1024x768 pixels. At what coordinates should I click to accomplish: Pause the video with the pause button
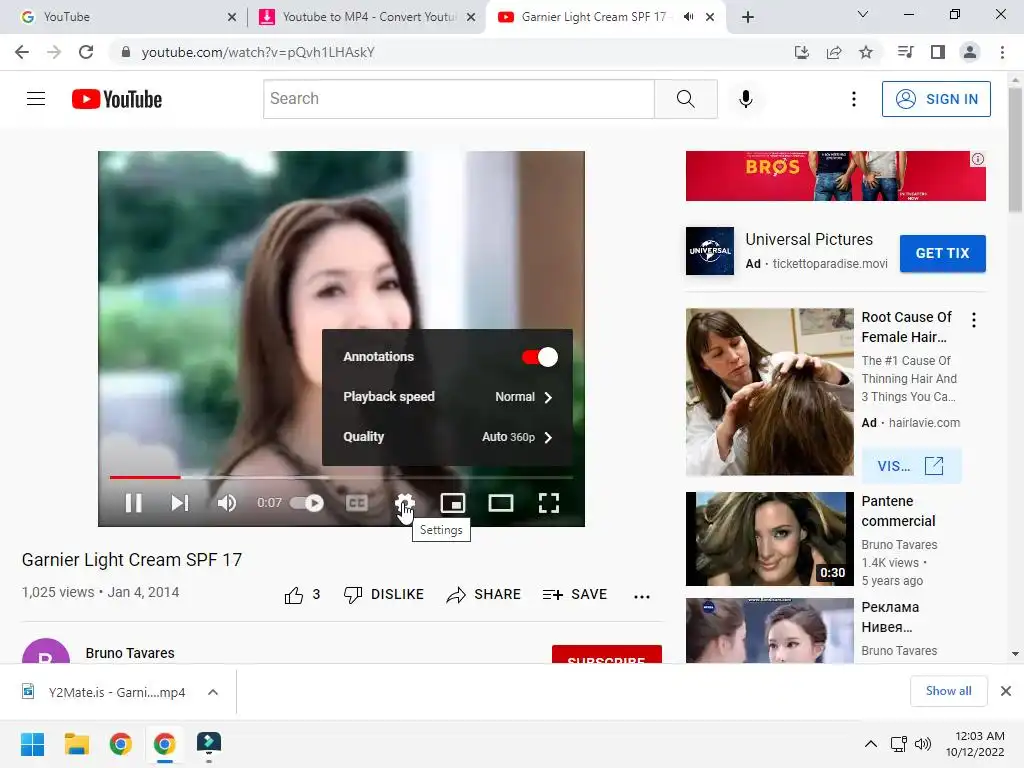tap(133, 503)
